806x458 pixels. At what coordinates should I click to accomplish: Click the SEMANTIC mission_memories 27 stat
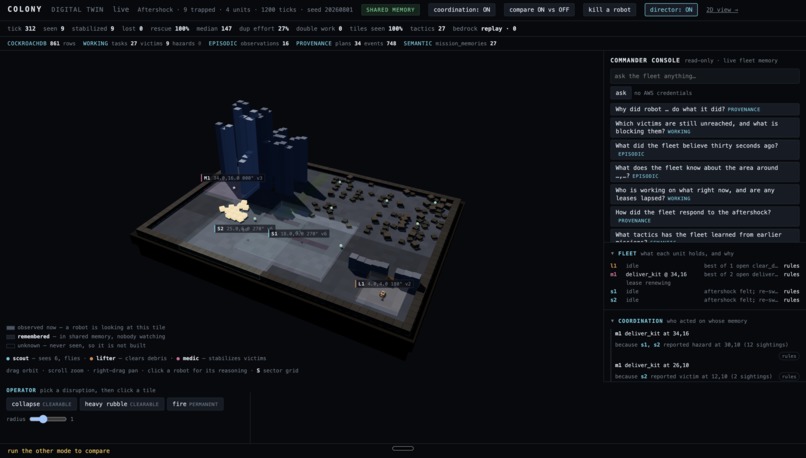tap(450, 44)
